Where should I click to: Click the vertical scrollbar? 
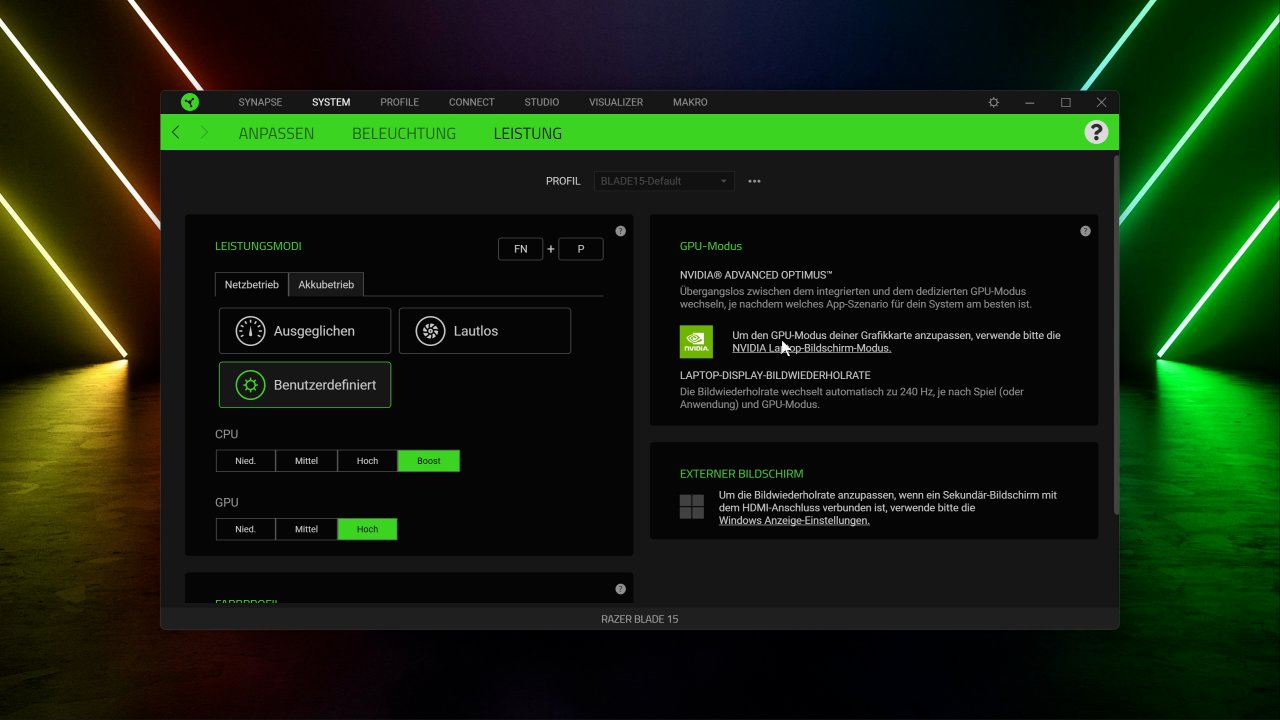pos(1115,335)
